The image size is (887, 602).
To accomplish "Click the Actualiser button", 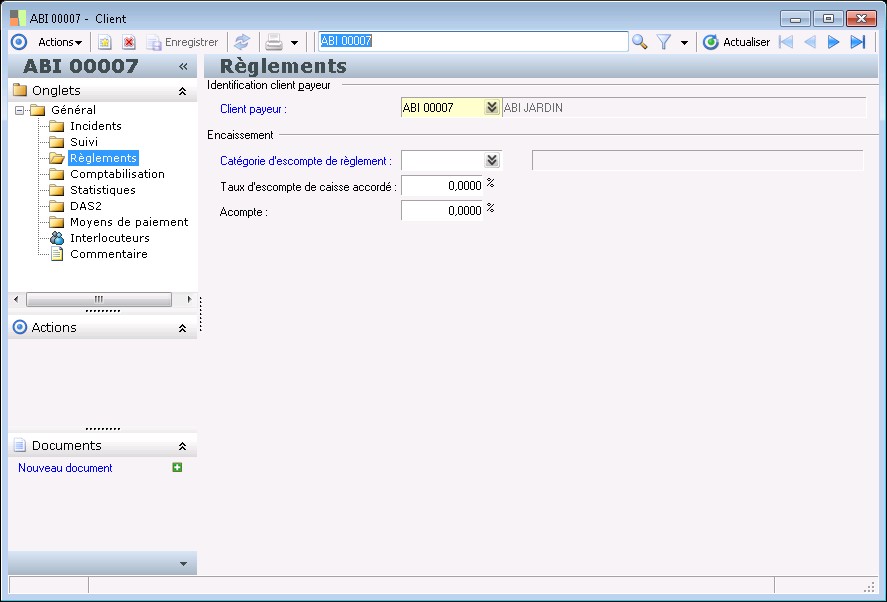I will (736, 42).
